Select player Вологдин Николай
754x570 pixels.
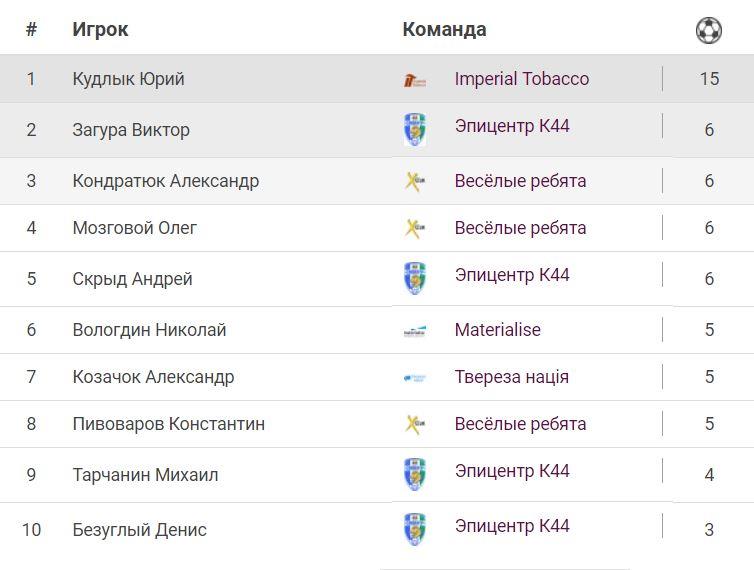click(149, 330)
